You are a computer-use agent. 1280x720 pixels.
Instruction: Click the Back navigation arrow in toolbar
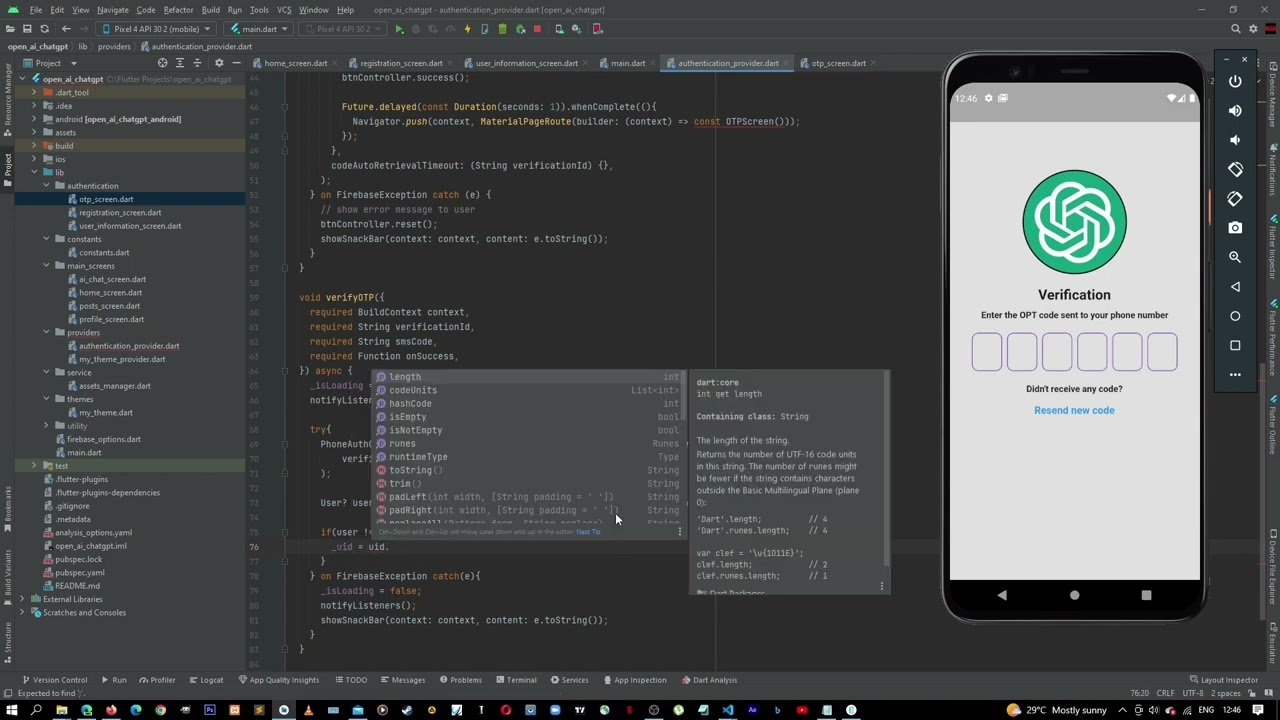66,29
